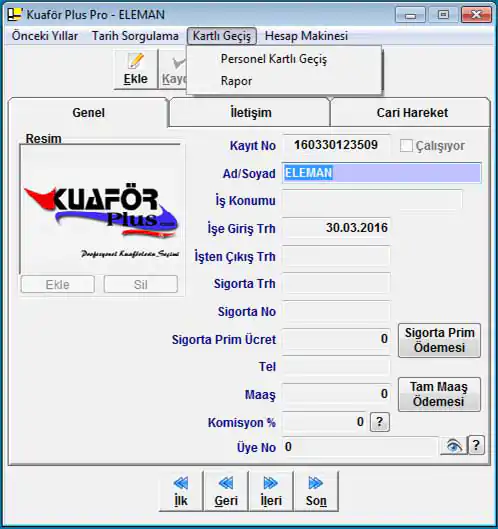
Task: Click the Kuaför Plus Pro title bar icon
Action: 15,15
